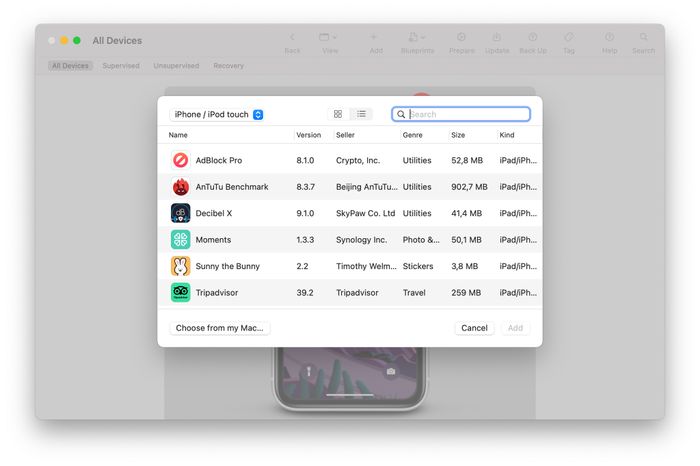Select the Tripadvisor app icon

point(180,293)
